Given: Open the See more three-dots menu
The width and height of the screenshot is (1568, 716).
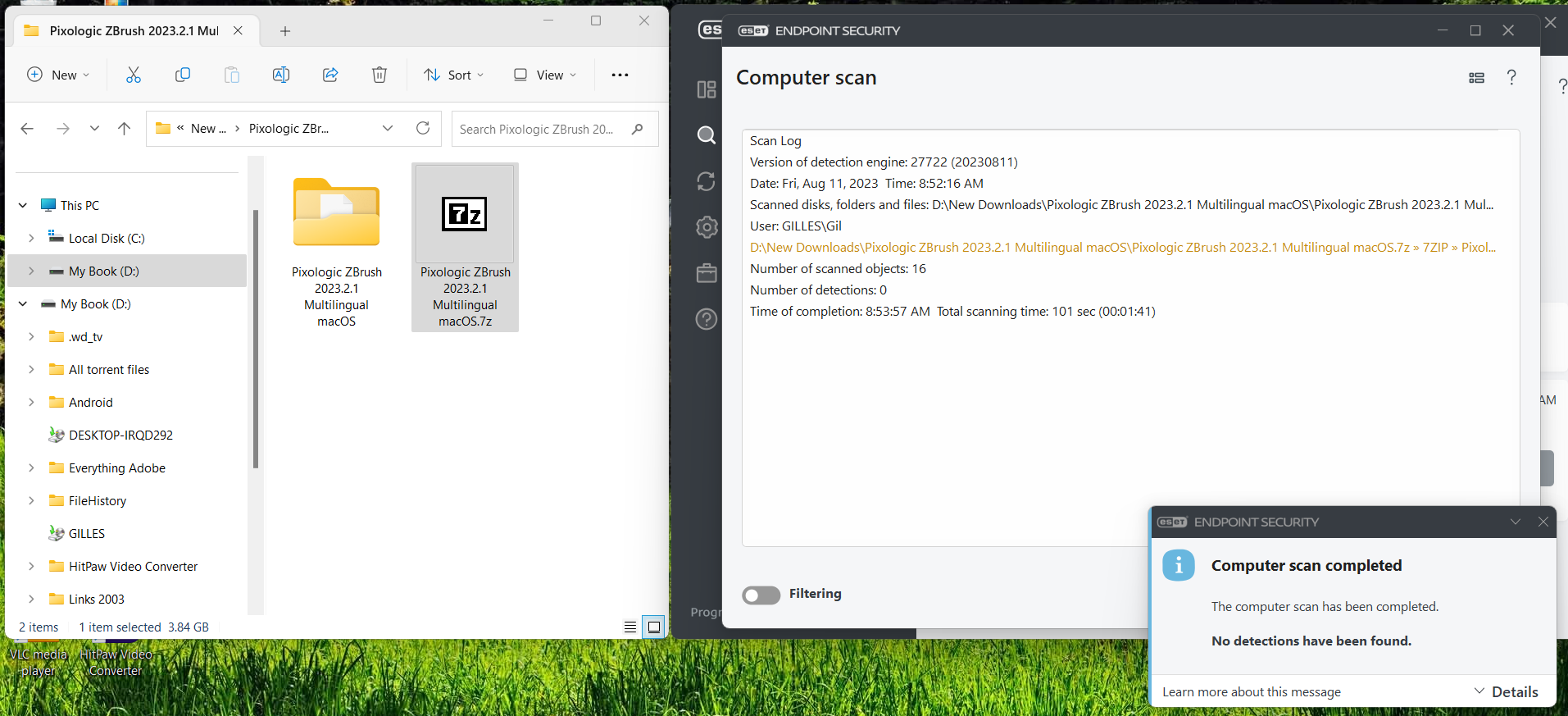Looking at the screenshot, I should pos(620,75).
